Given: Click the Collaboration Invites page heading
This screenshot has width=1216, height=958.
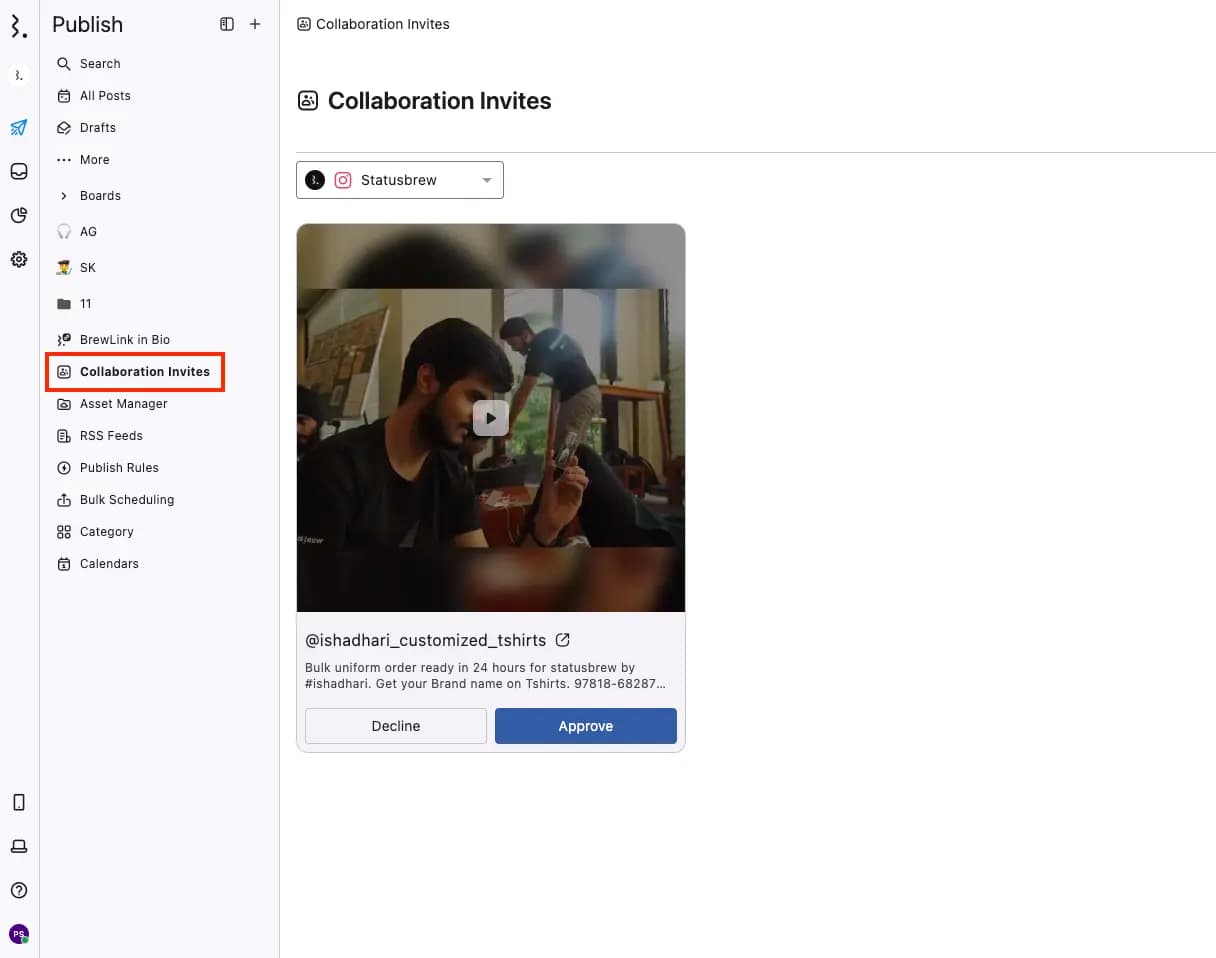Looking at the screenshot, I should pyautogui.click(x=440, y=101).
